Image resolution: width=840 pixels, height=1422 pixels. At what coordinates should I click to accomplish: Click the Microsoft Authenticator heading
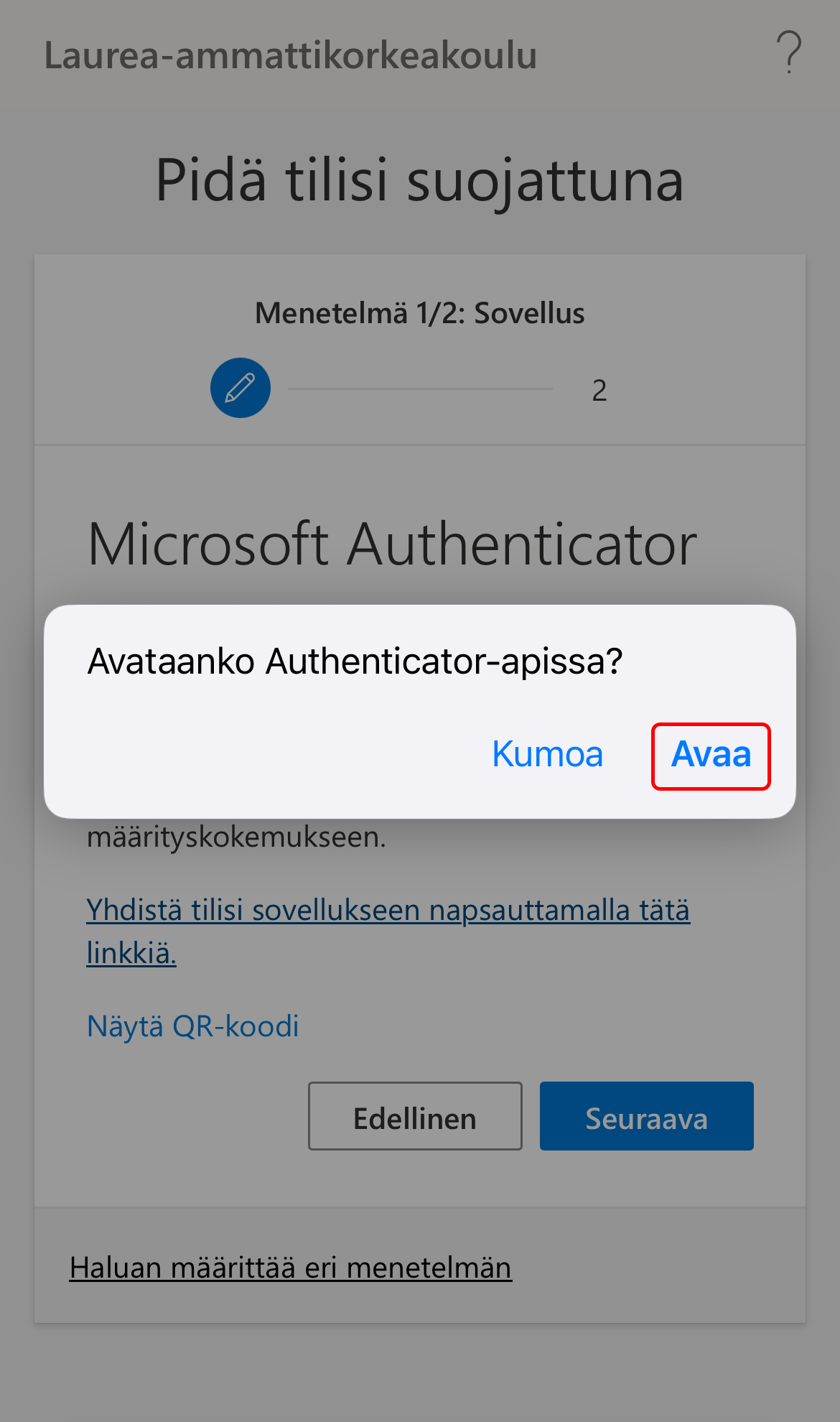point(392,544)
